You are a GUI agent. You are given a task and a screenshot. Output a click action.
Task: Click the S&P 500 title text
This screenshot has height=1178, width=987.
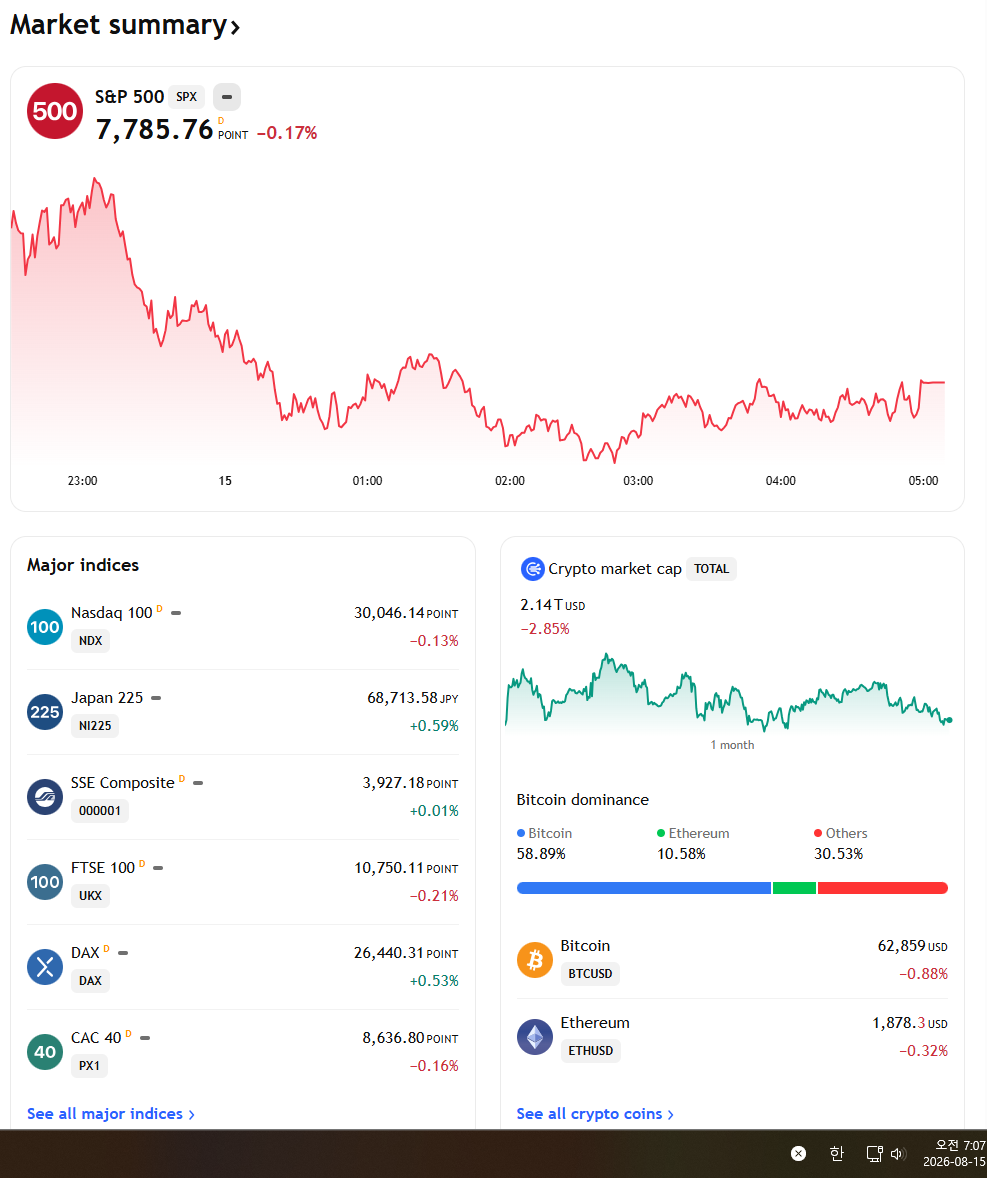[129, 97]
